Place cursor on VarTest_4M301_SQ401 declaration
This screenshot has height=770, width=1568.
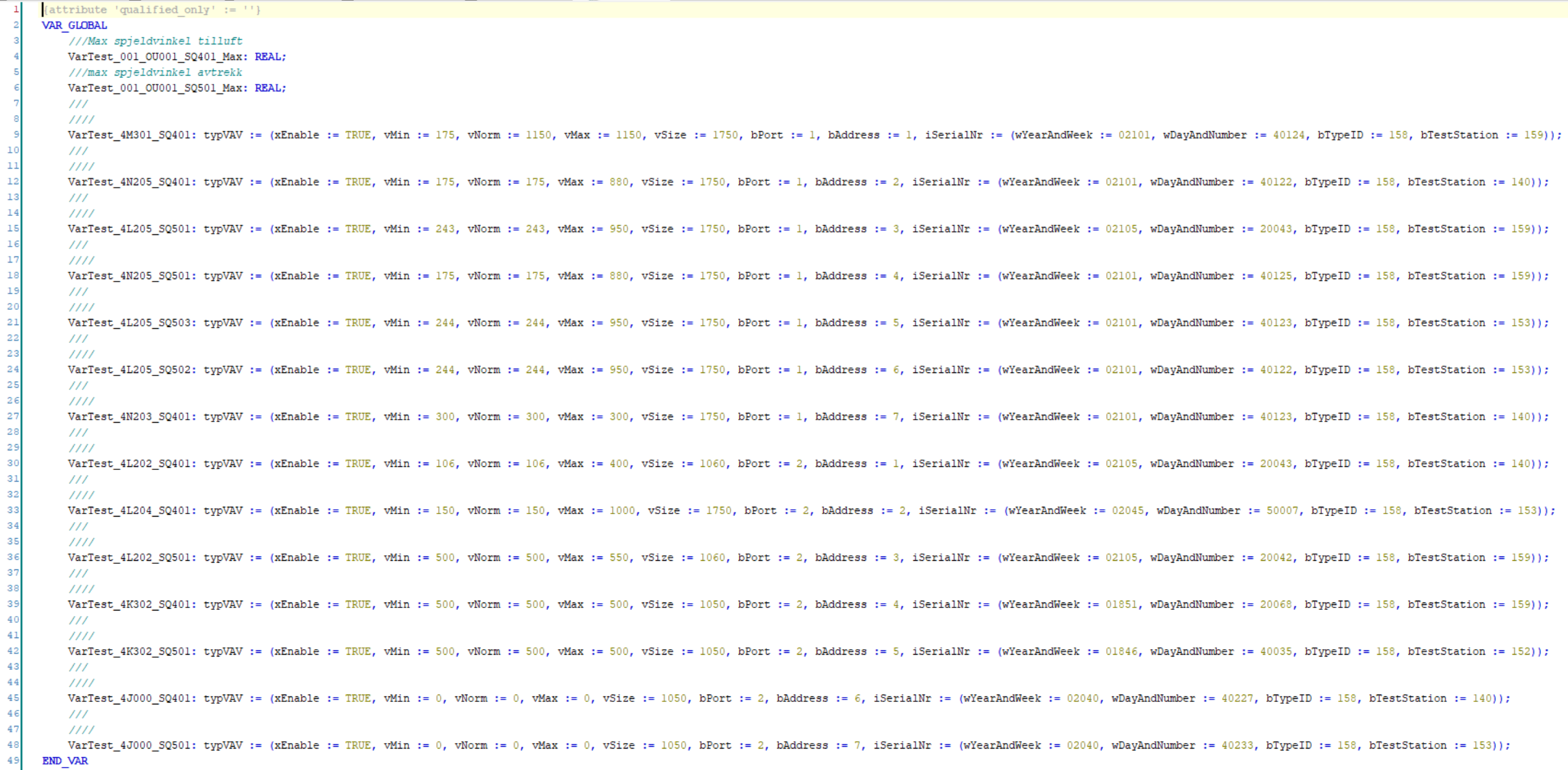click(x=129, y=134)
